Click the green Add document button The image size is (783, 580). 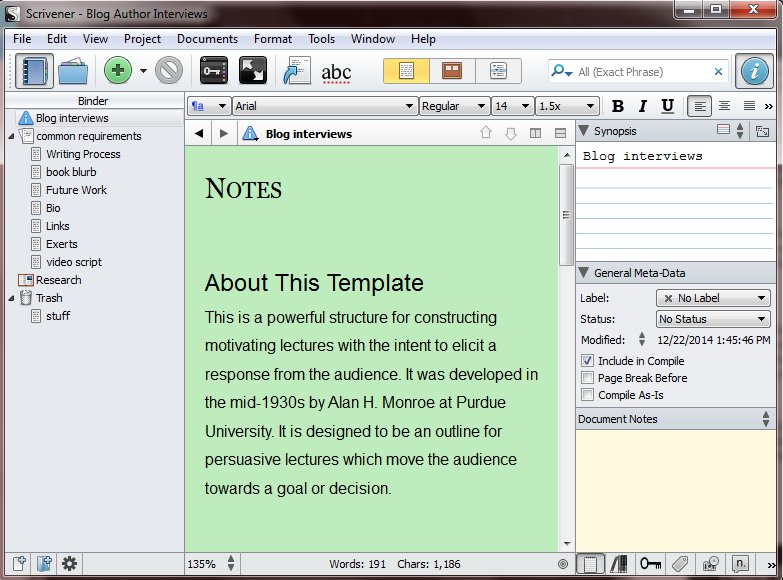[118, 71]
